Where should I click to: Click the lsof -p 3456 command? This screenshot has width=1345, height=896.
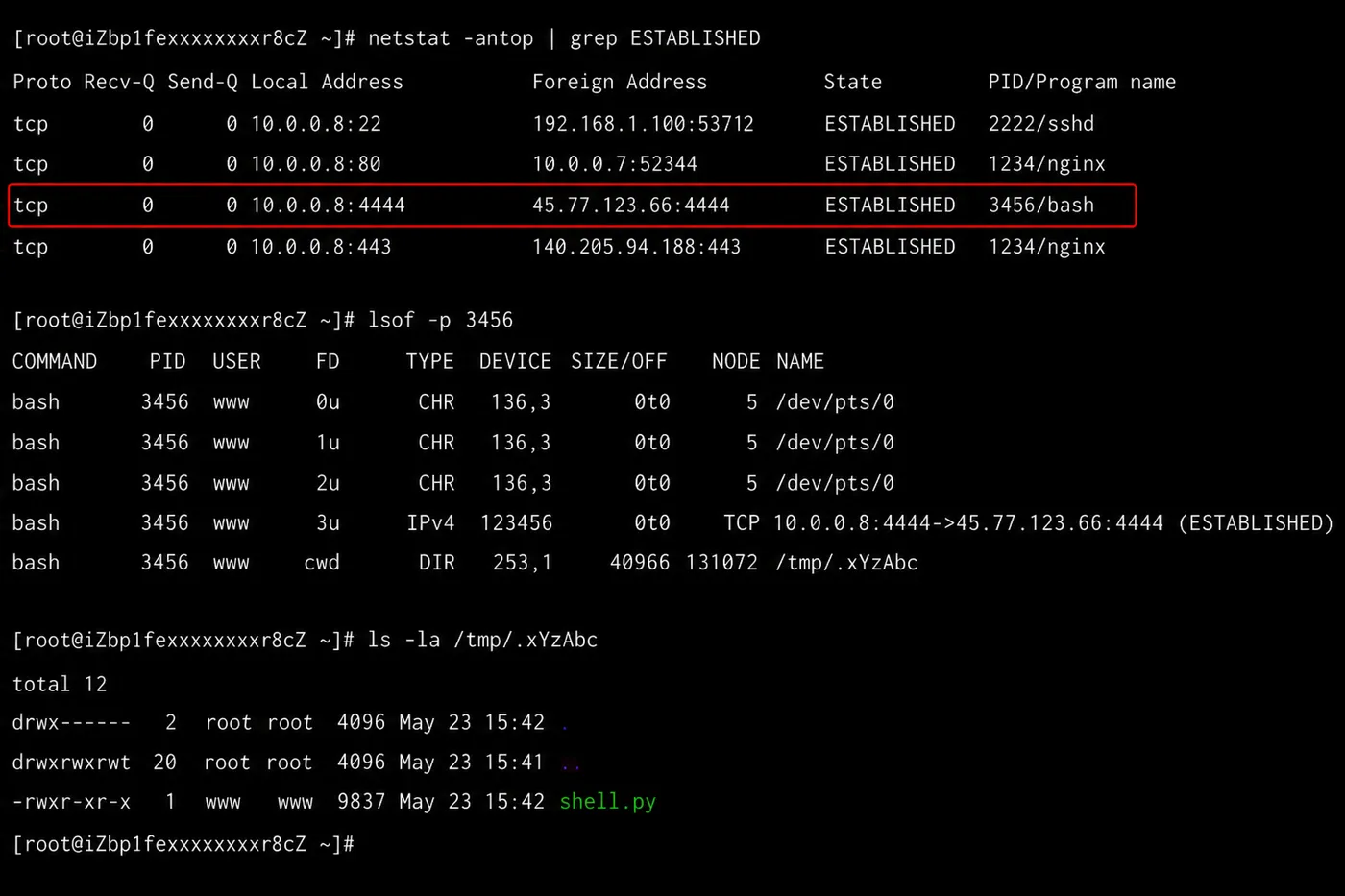(440, 320)
